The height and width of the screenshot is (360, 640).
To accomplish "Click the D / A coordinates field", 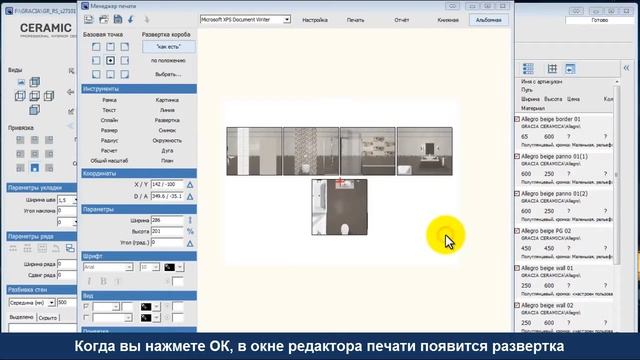I will tap(167, 196).
